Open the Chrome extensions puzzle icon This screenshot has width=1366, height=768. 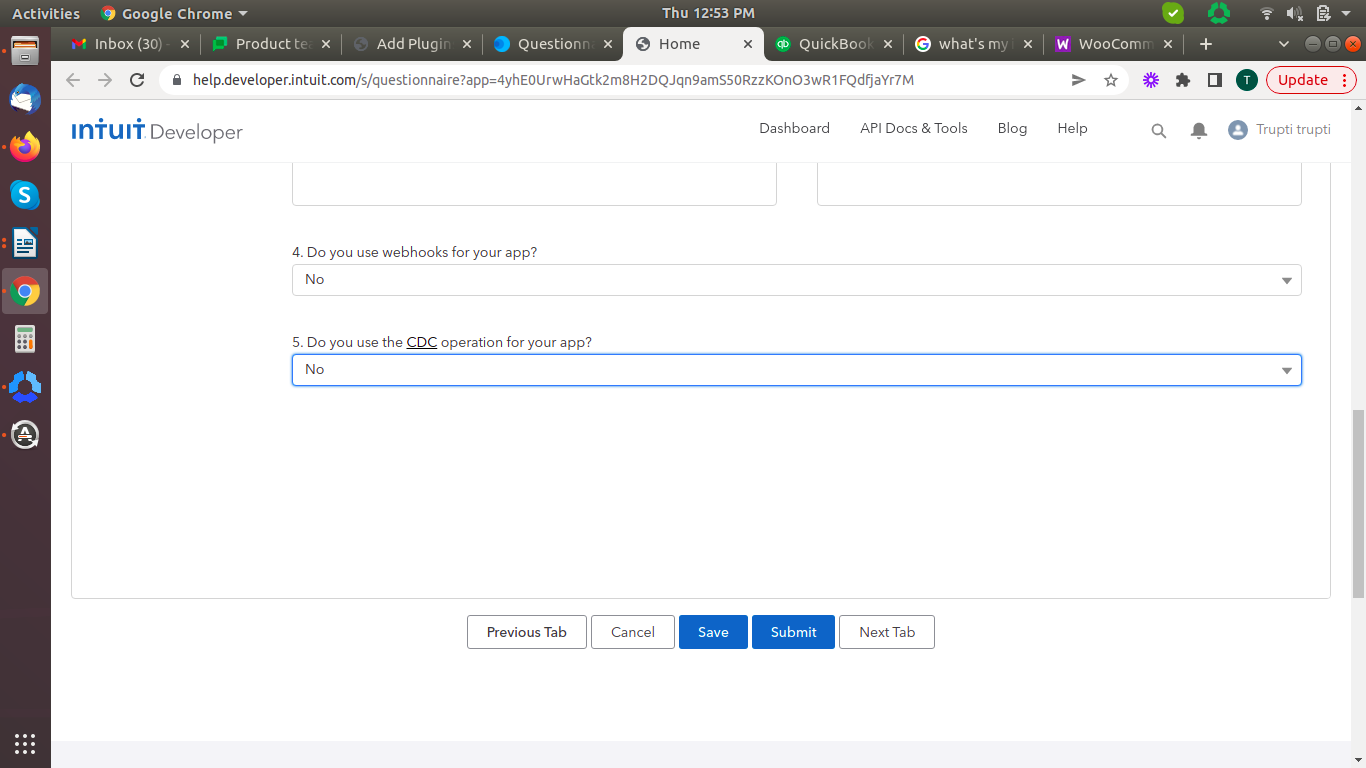[1183, 80]
